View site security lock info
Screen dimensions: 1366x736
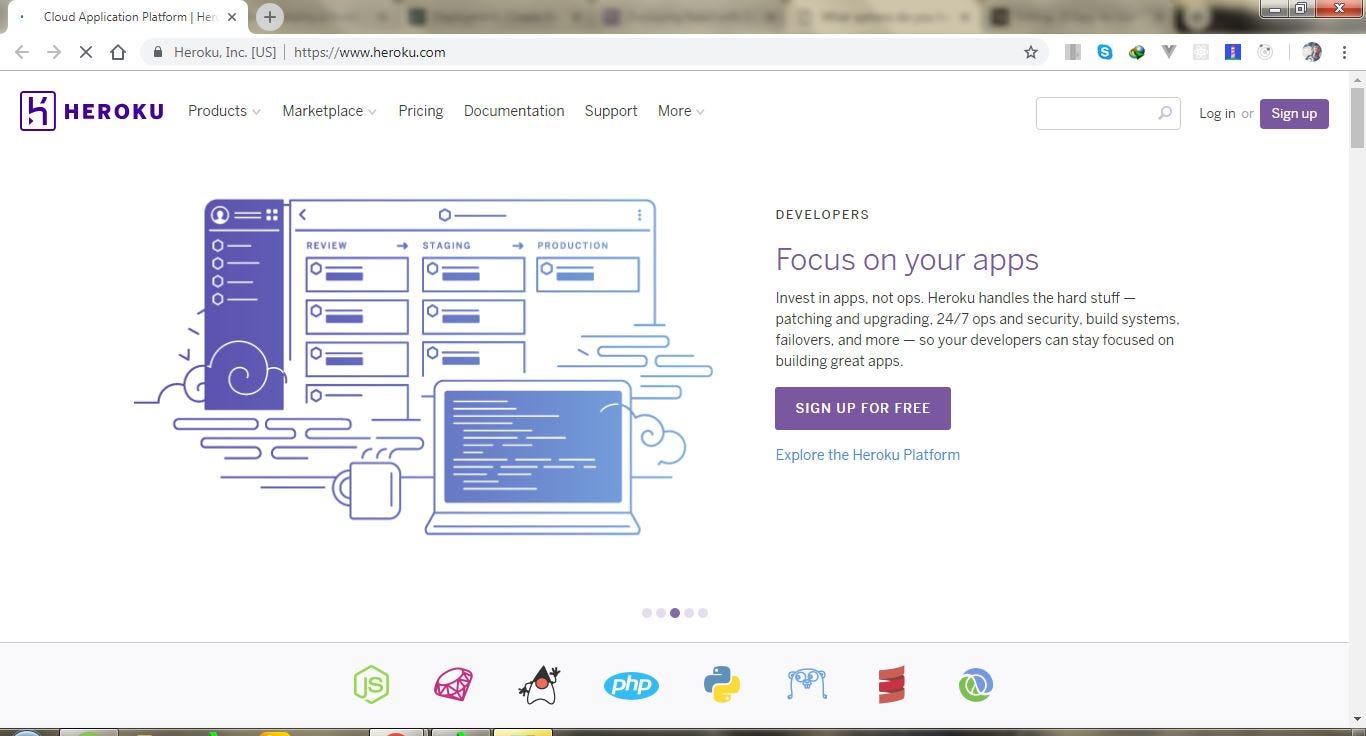(x=158, y=52)
